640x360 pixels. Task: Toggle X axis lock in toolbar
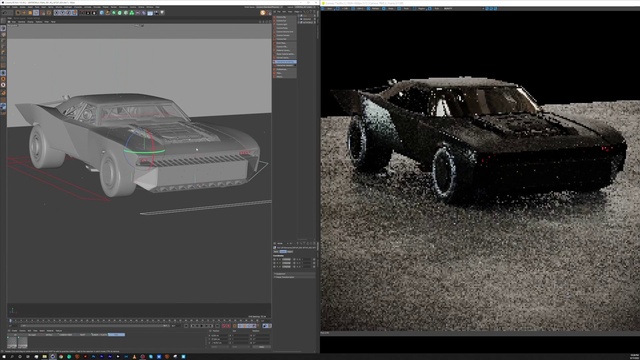tap(57, 13)
